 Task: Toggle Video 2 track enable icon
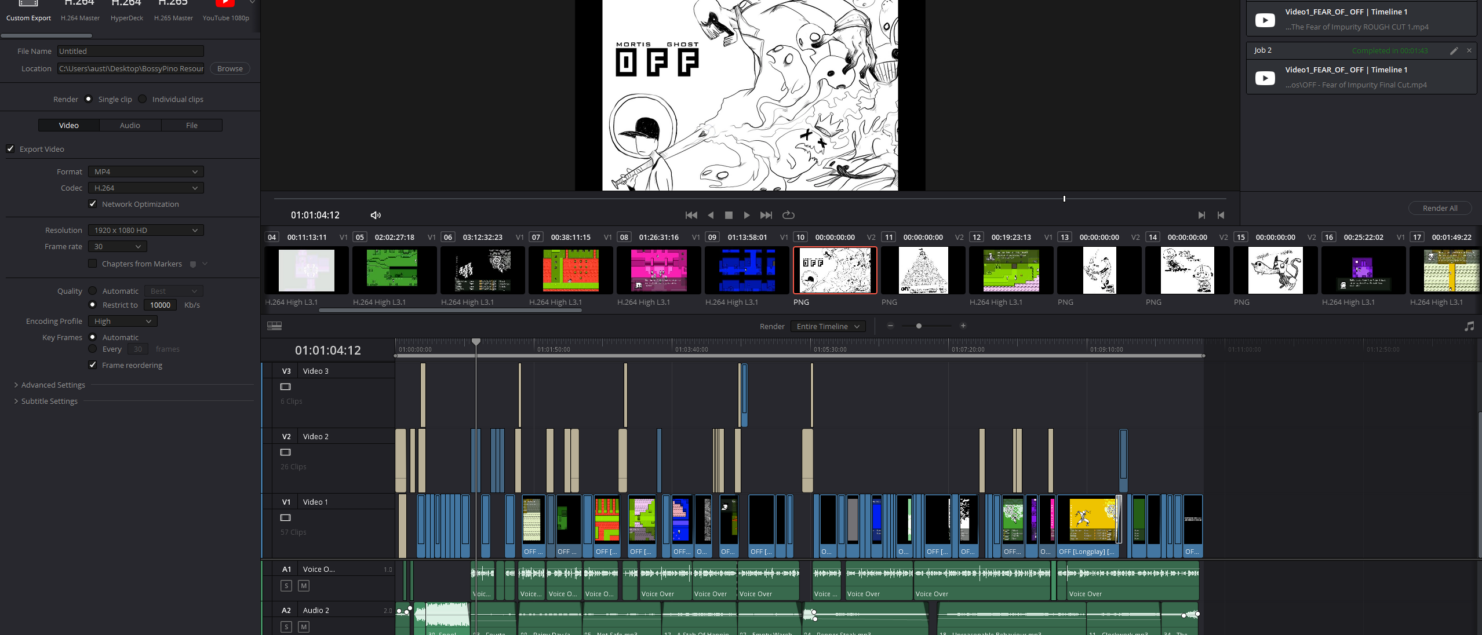[x=285, y=452]
